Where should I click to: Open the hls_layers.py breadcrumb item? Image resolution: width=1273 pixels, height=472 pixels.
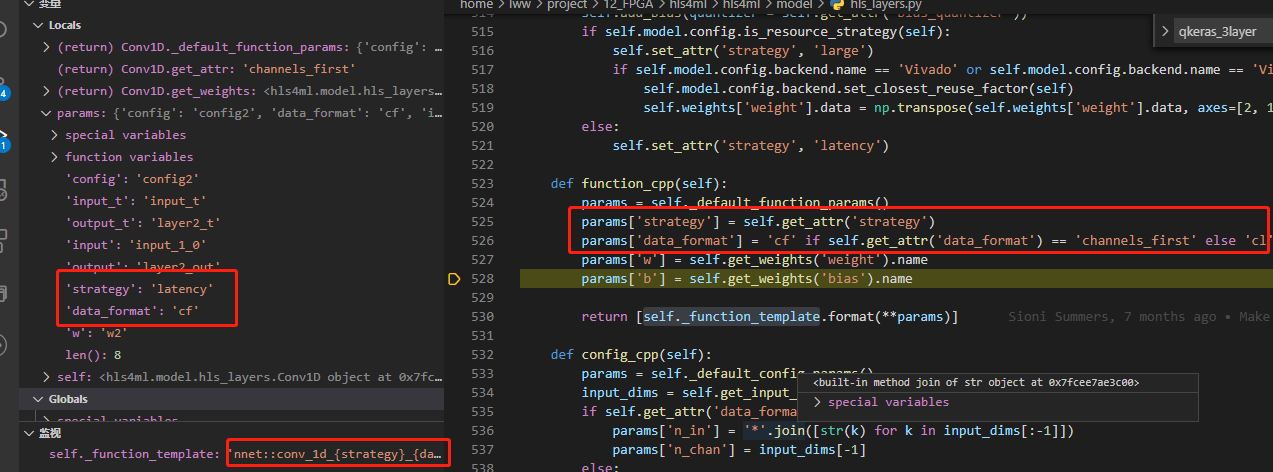pos(885,5)
